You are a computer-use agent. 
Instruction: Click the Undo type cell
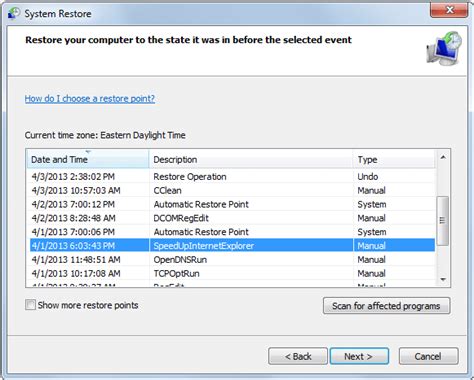(368, 177)
